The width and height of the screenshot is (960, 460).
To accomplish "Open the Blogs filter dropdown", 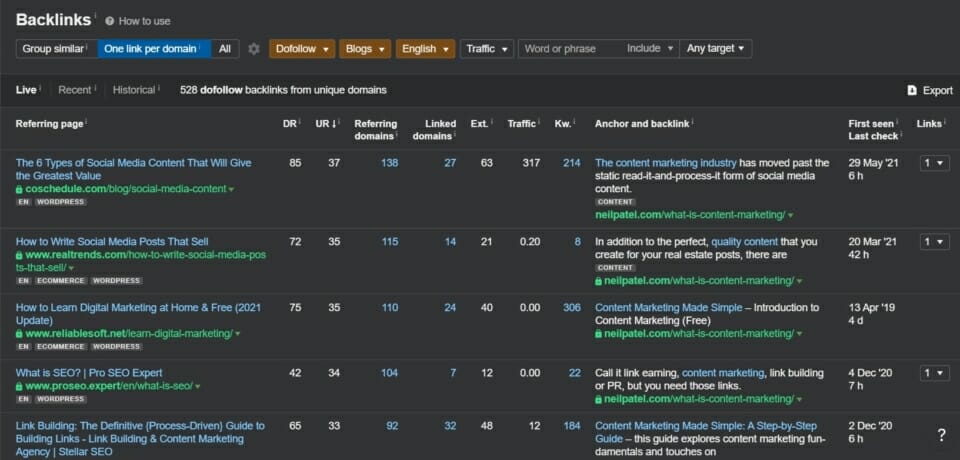I will click(x=365, y=49).
